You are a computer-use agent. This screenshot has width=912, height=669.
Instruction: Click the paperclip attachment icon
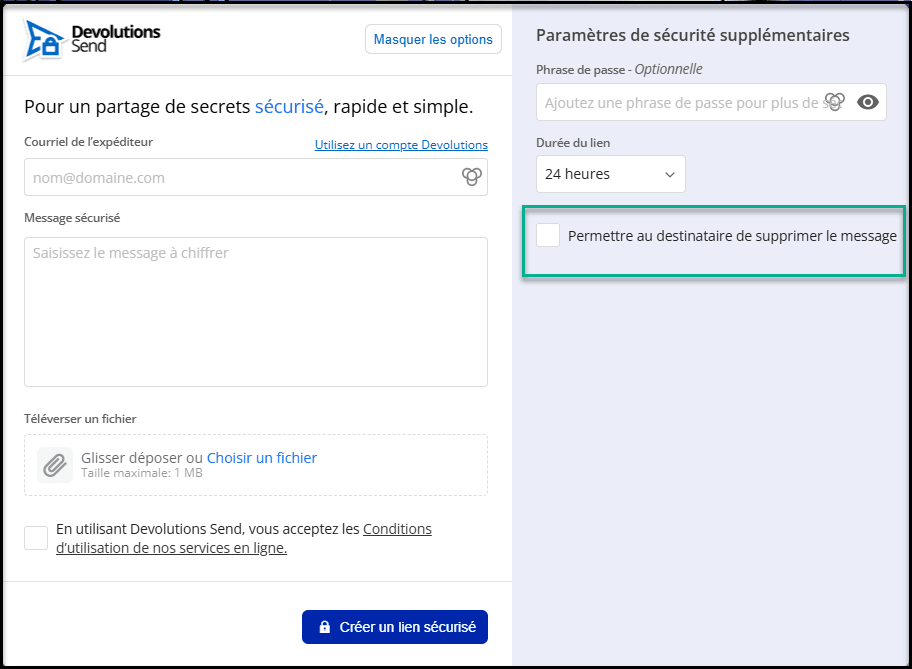click(54, 465)
